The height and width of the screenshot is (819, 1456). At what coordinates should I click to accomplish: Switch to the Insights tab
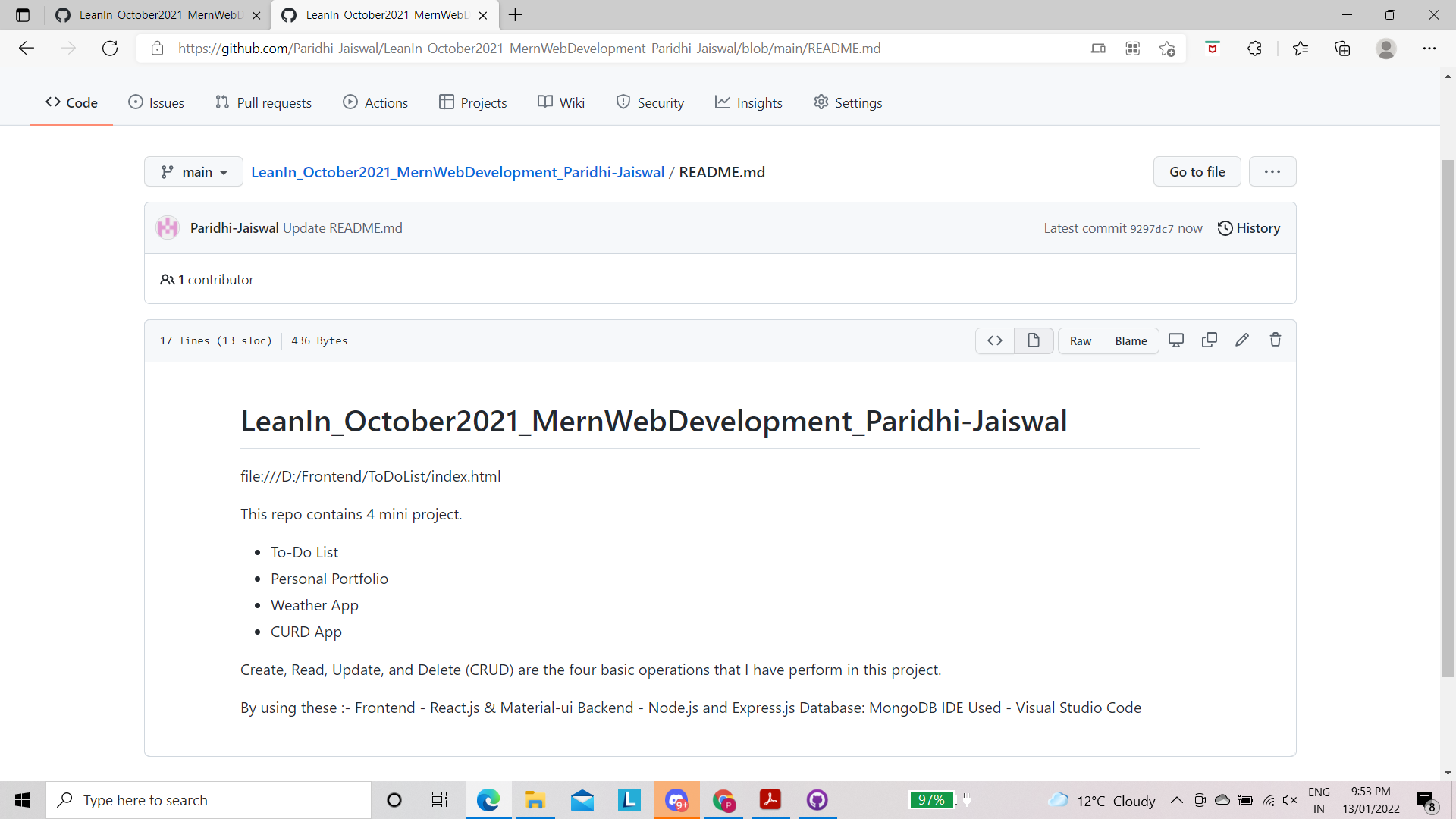click(x=748, y=102)
